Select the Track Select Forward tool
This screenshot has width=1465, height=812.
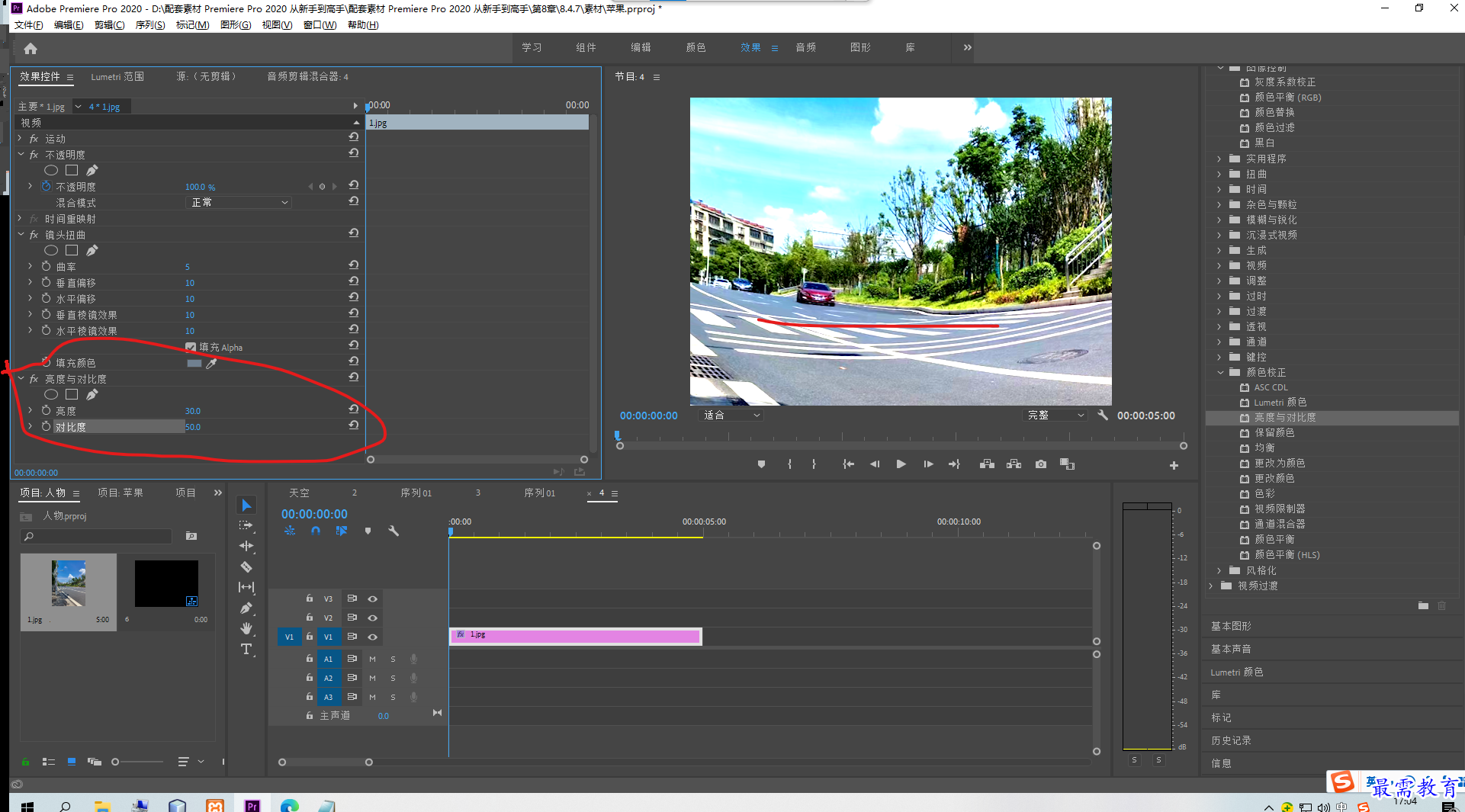click(246, 525)
